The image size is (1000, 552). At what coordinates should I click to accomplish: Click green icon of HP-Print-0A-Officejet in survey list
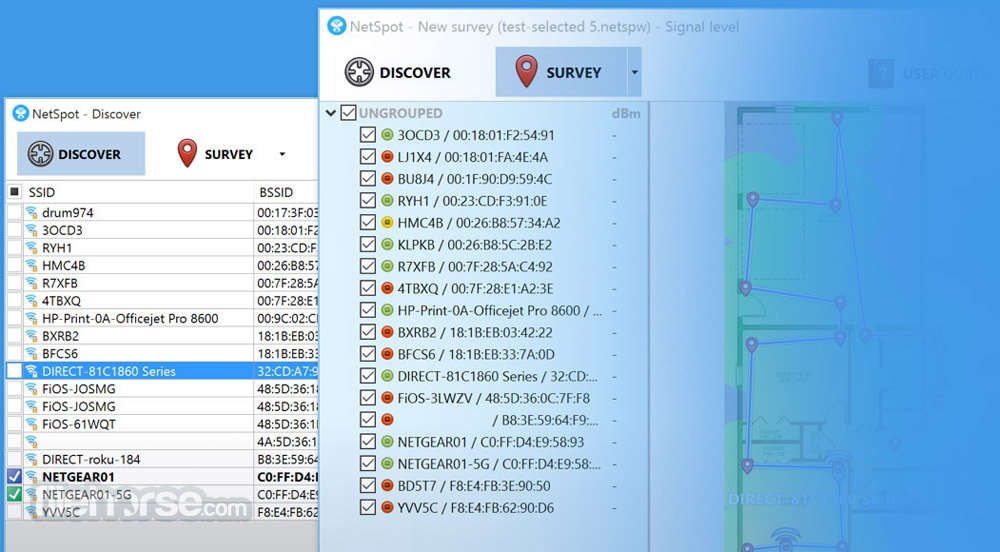tap(386, 310)
